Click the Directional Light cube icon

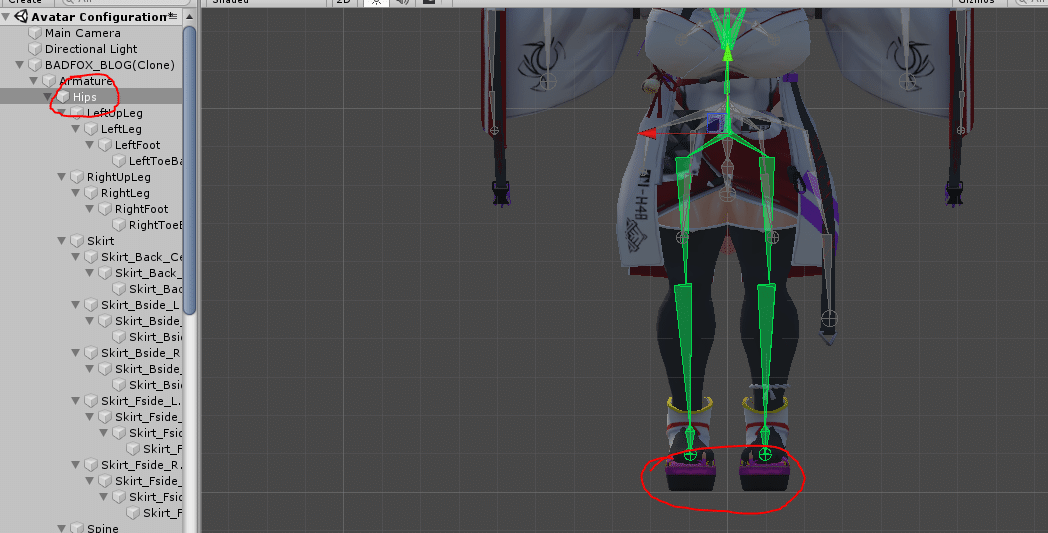click(35, 49)
